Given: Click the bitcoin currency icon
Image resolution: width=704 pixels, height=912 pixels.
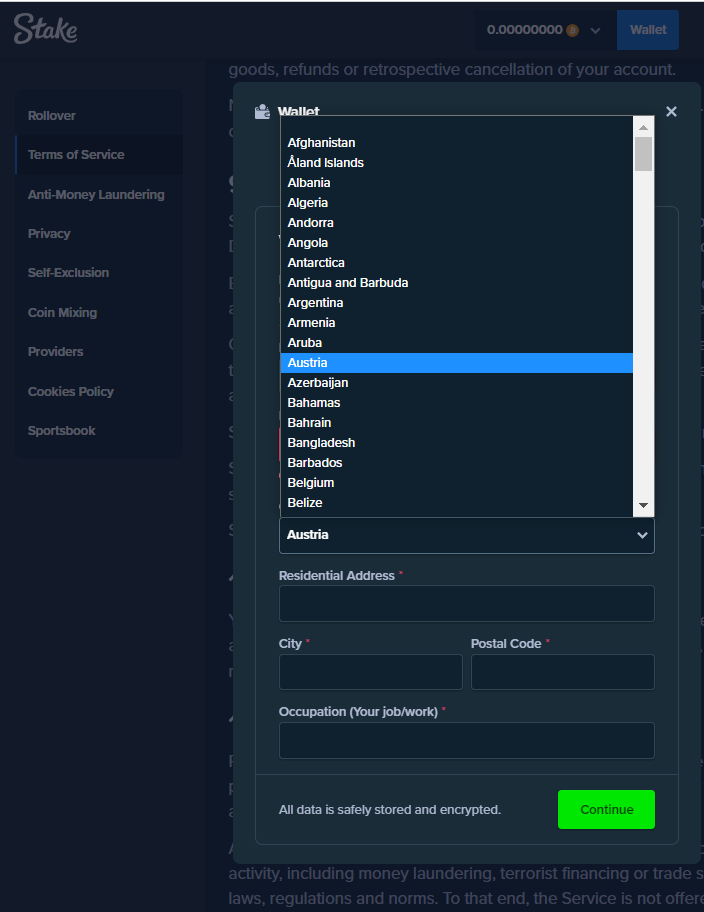Looking at the screenshot, I should point(572,30).
